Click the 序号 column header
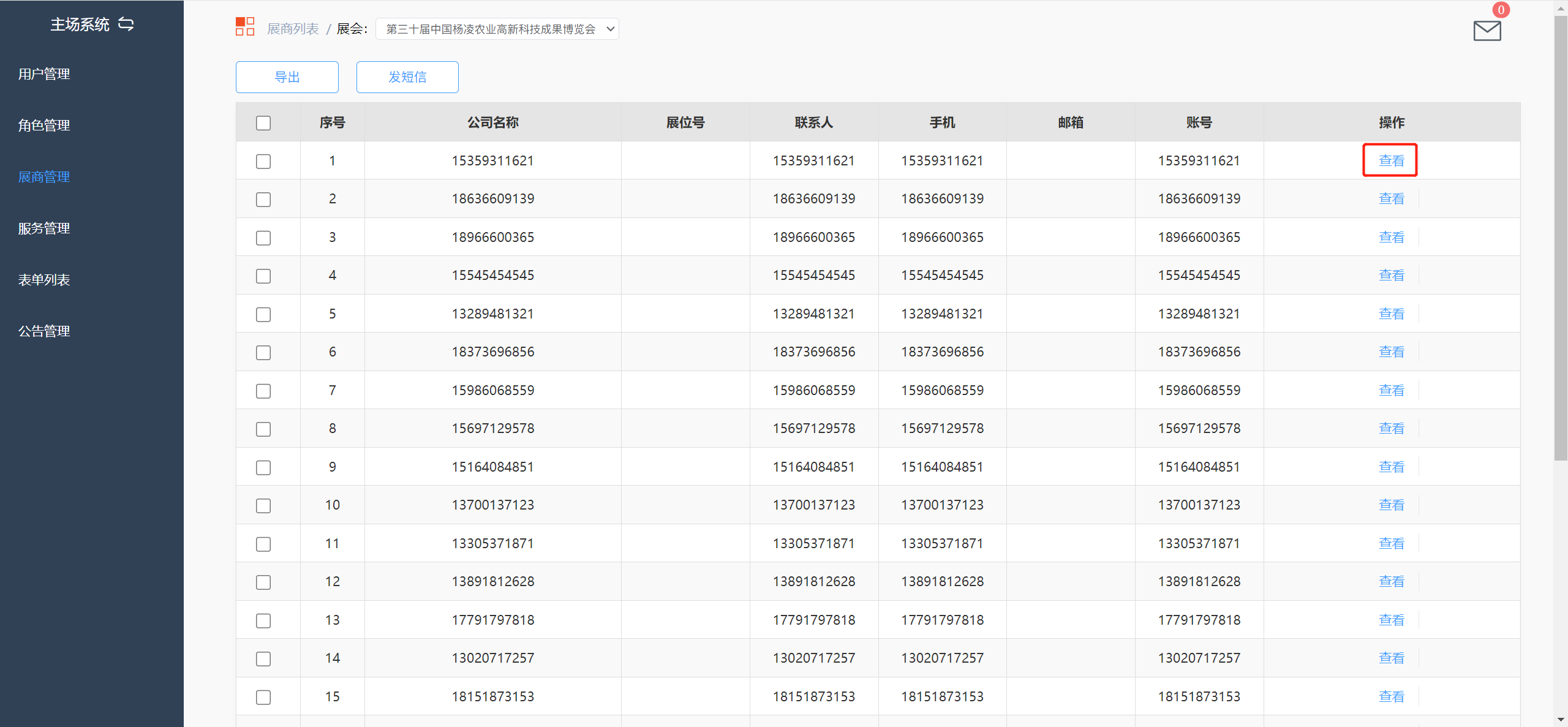This screenshot has height=727, width=1568. pos(332,122)
